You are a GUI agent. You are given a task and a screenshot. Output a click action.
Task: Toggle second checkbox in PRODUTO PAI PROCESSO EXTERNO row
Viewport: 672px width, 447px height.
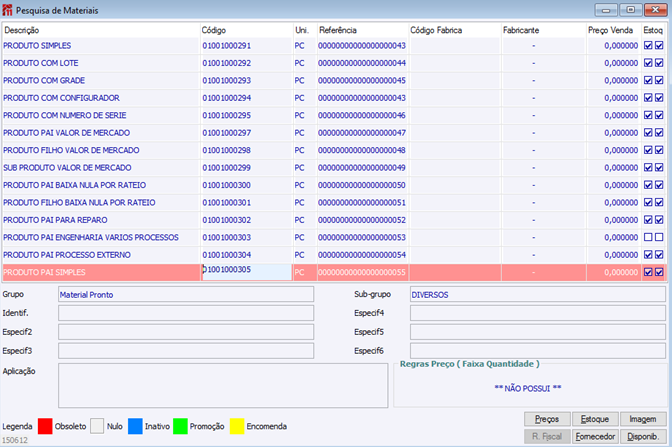tap(659, 255)
